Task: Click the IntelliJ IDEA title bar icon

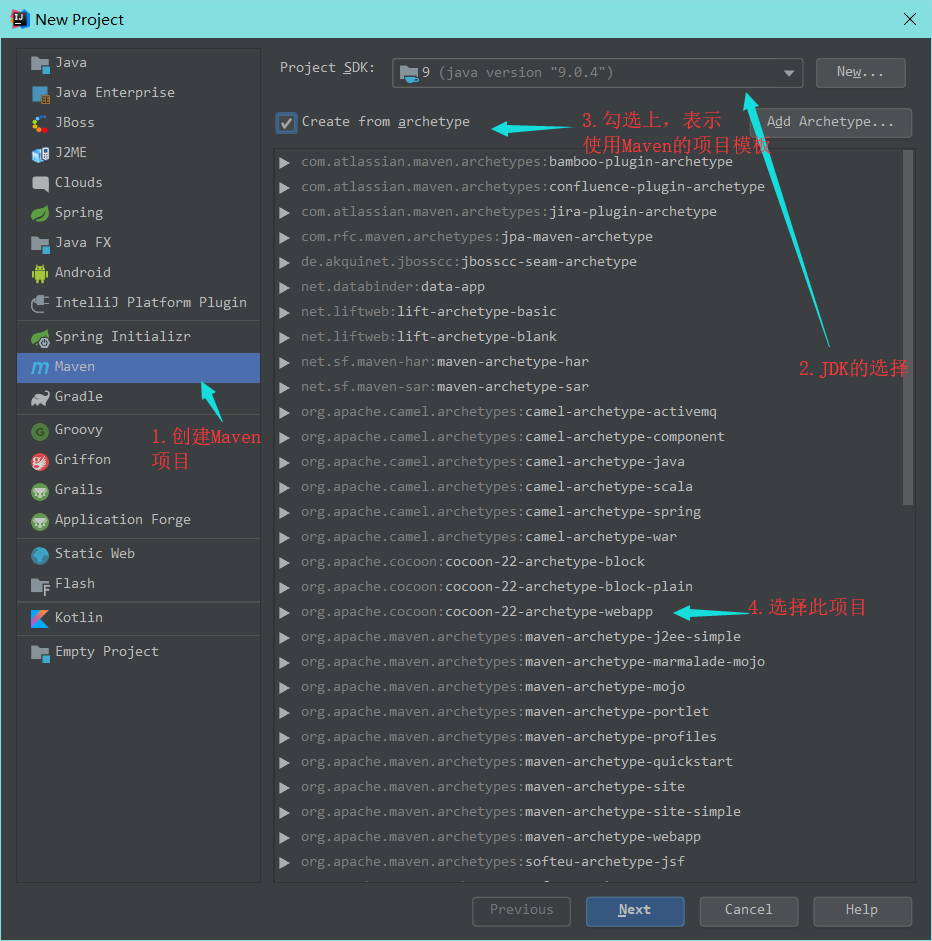Action: click(x=20, y=19)
